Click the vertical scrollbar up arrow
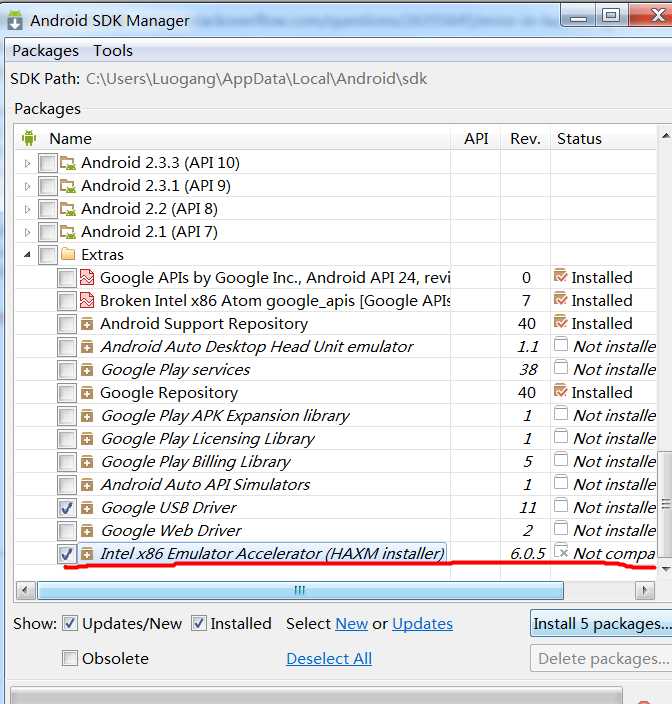672x704 pixels. click(665, 135)
